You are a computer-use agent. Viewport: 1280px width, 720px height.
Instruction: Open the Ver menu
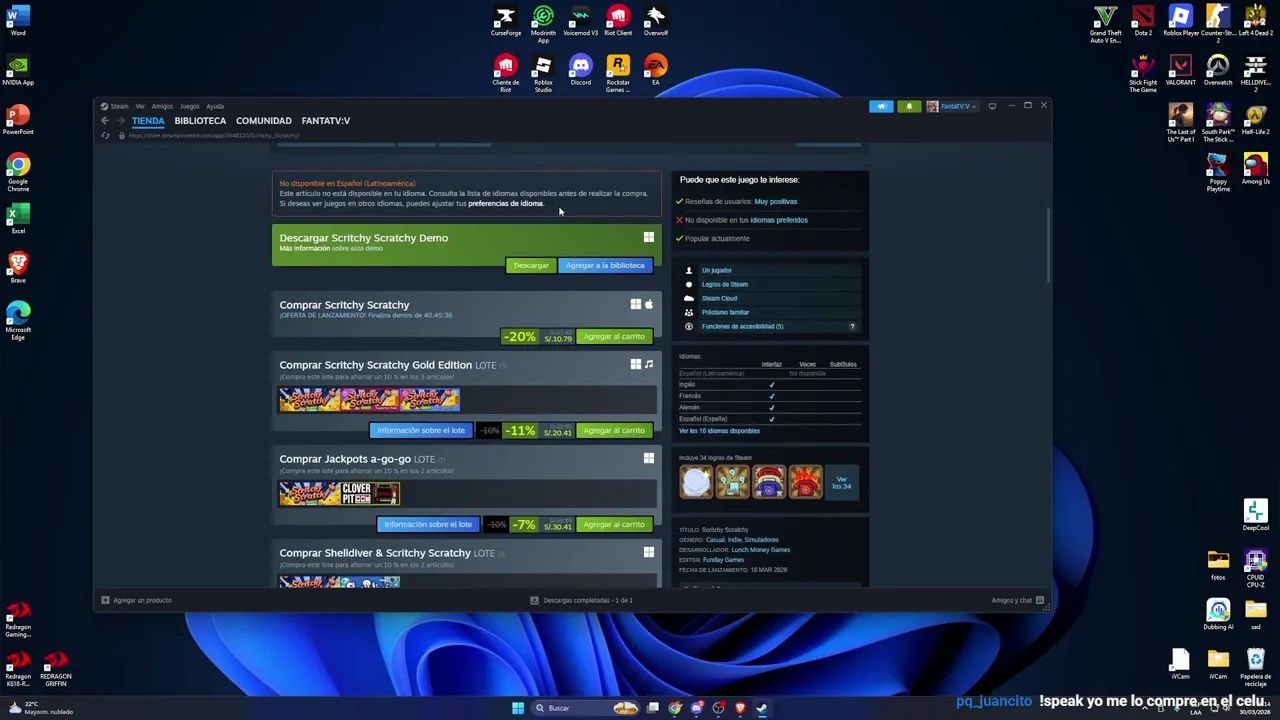coord(140,106)
